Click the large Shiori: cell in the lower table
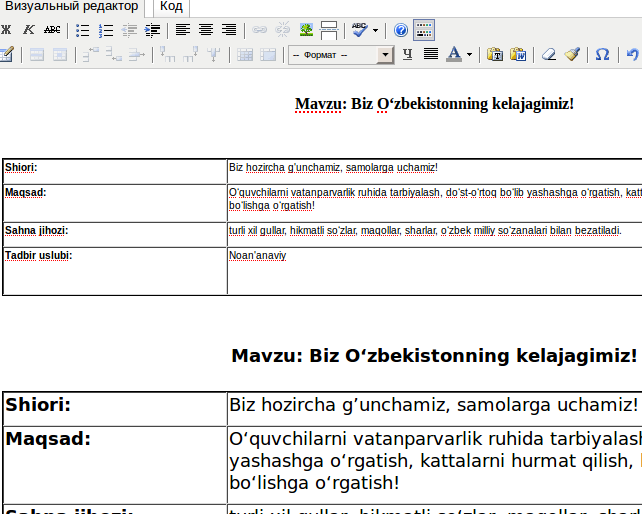 coord(115,409)
